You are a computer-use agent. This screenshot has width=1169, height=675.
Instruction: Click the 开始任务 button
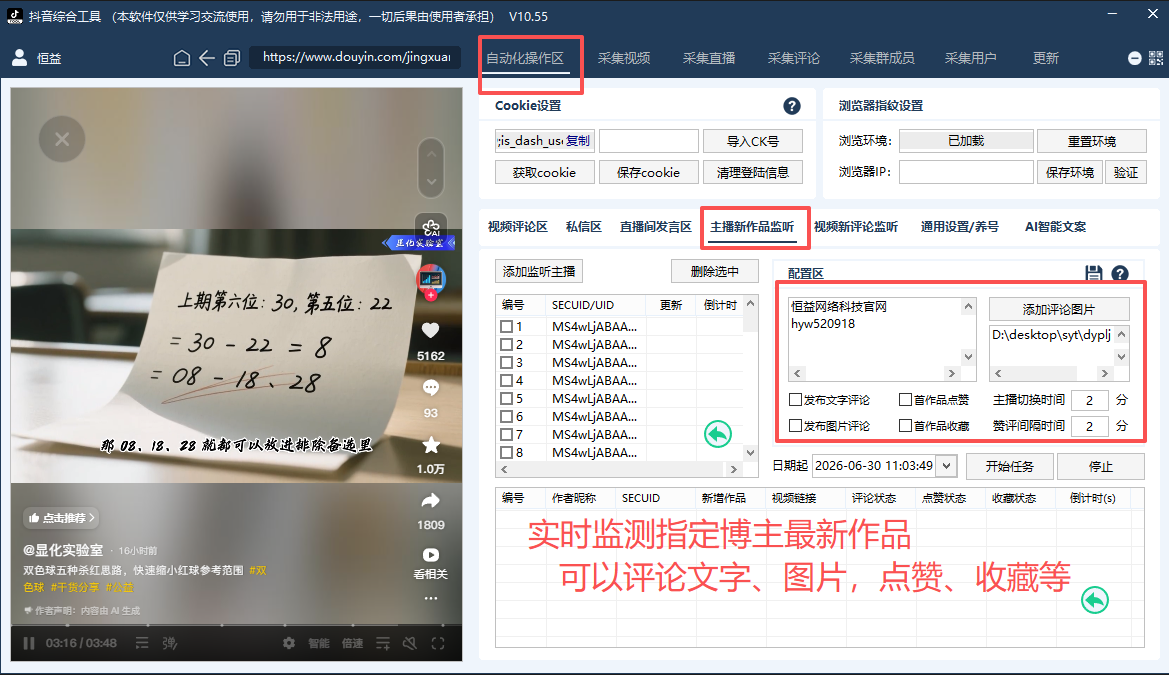[x=1009, y=466]
